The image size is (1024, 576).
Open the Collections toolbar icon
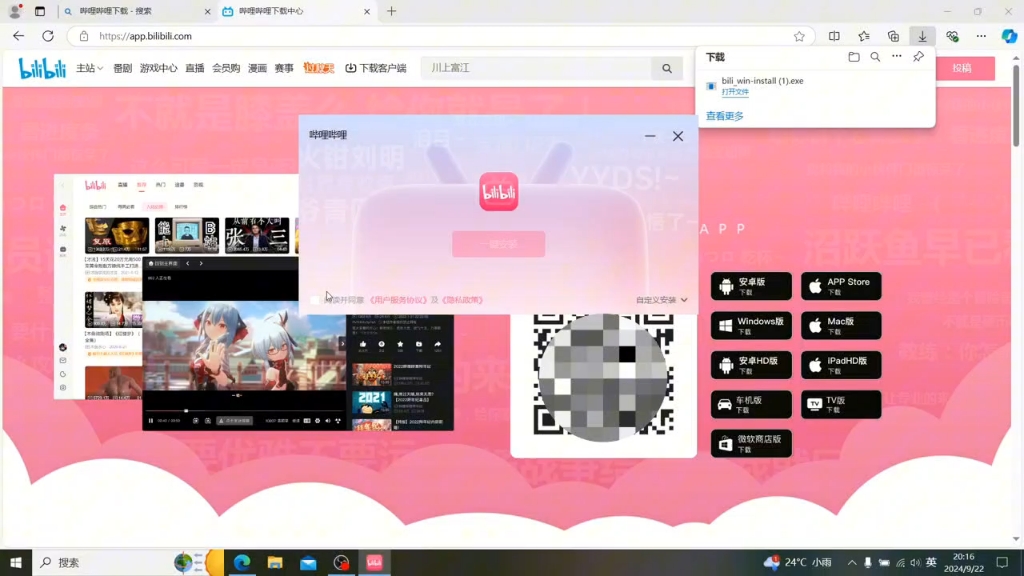pyautogui.click(x=893, y=37)
